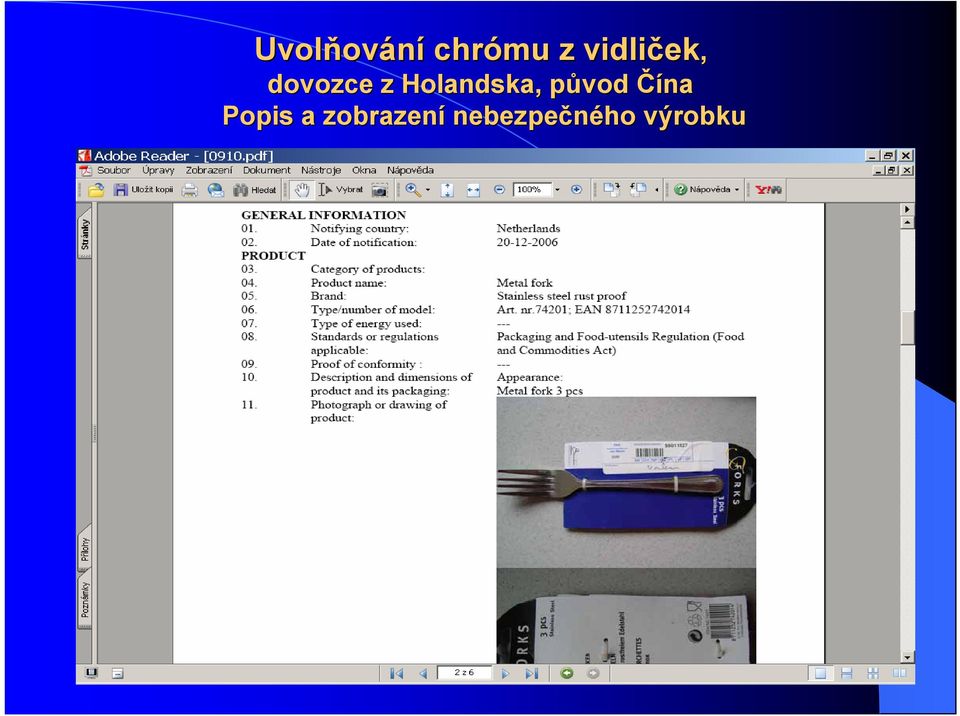Select the magnifier Zoom In tool

tap(413, 190)
